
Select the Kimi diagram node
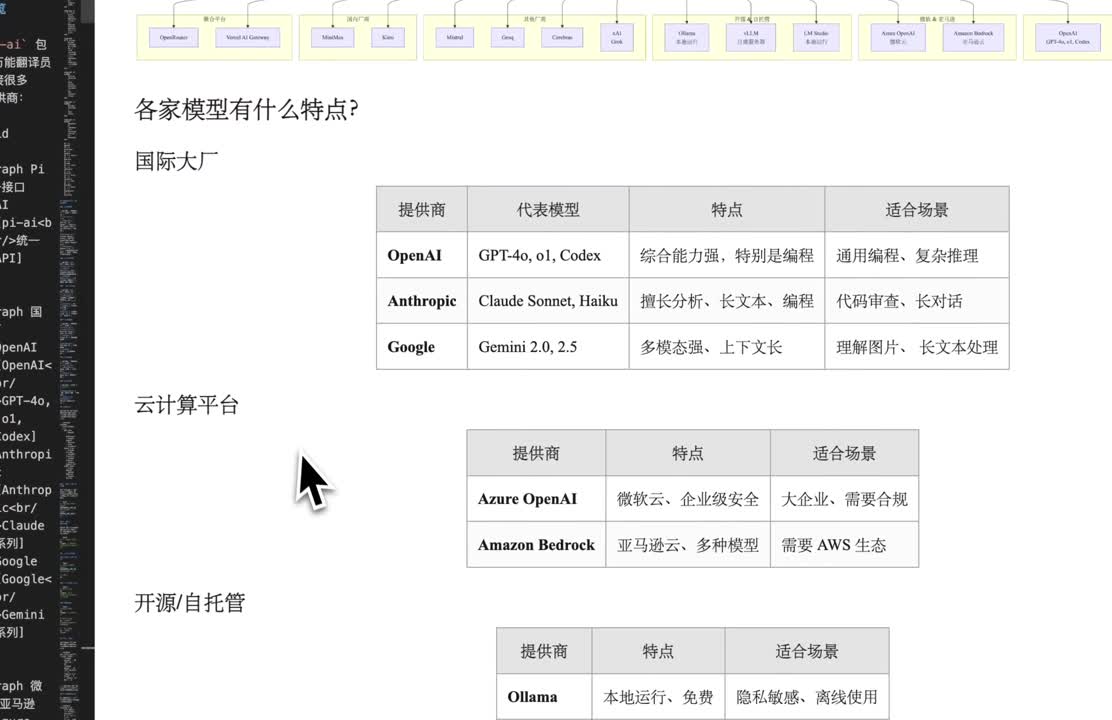[388, 37]
